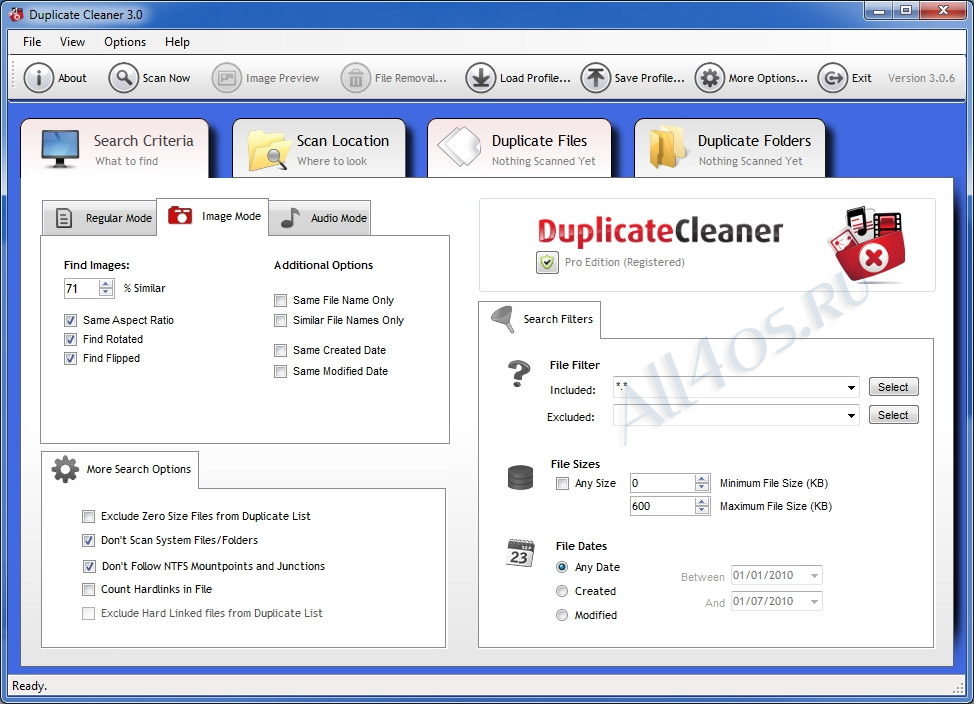Click the Regular Mode document icon
Viewport: 974px width, 704px height.
[x=64, y=218]
